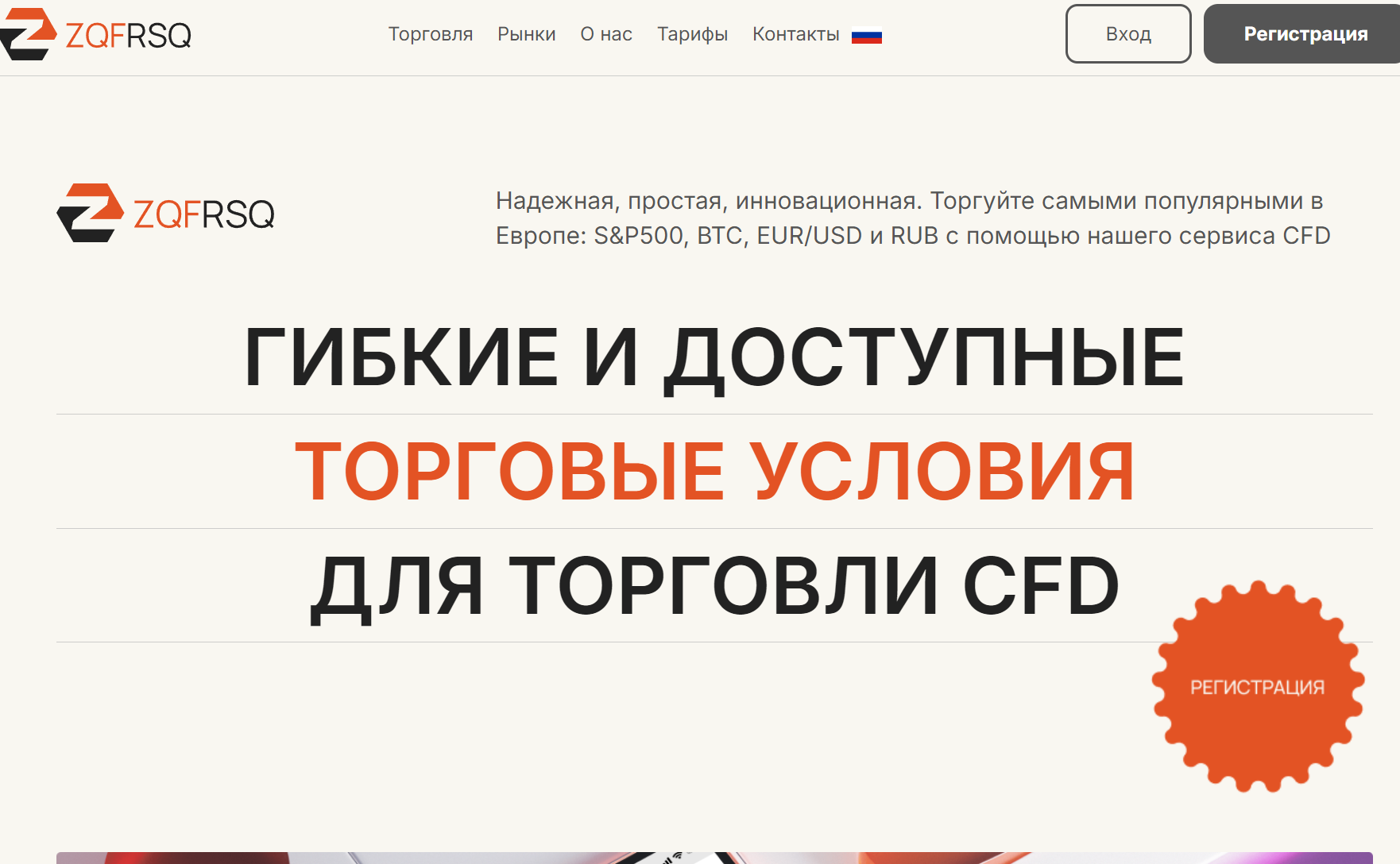This screenshot has height=864, width=1400.
Task: Click the EUR/USD text in the tagline
Action: pos(809,236)
